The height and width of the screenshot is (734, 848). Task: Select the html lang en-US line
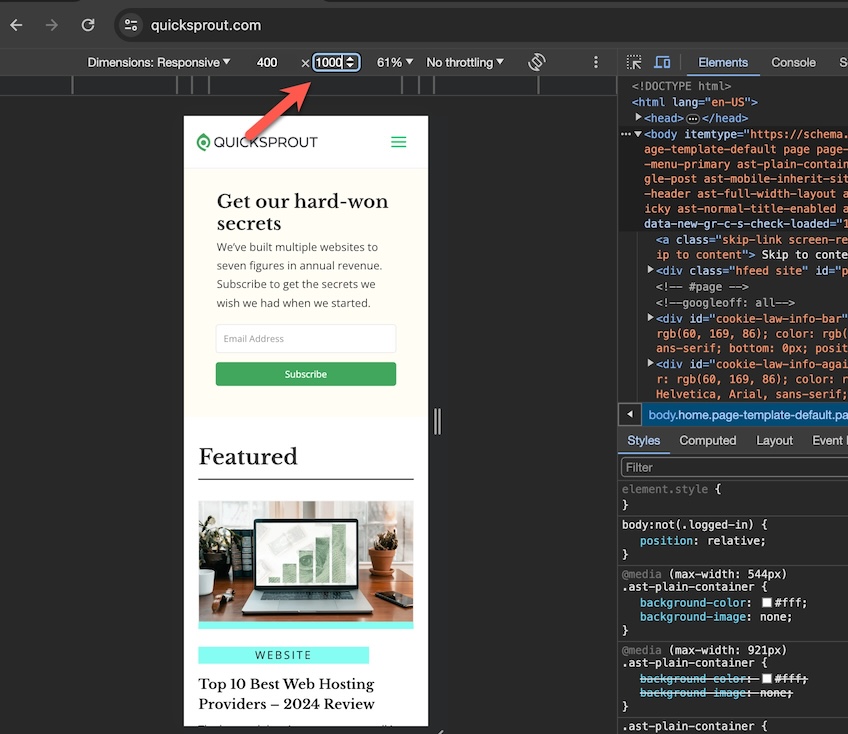[694, 102]
